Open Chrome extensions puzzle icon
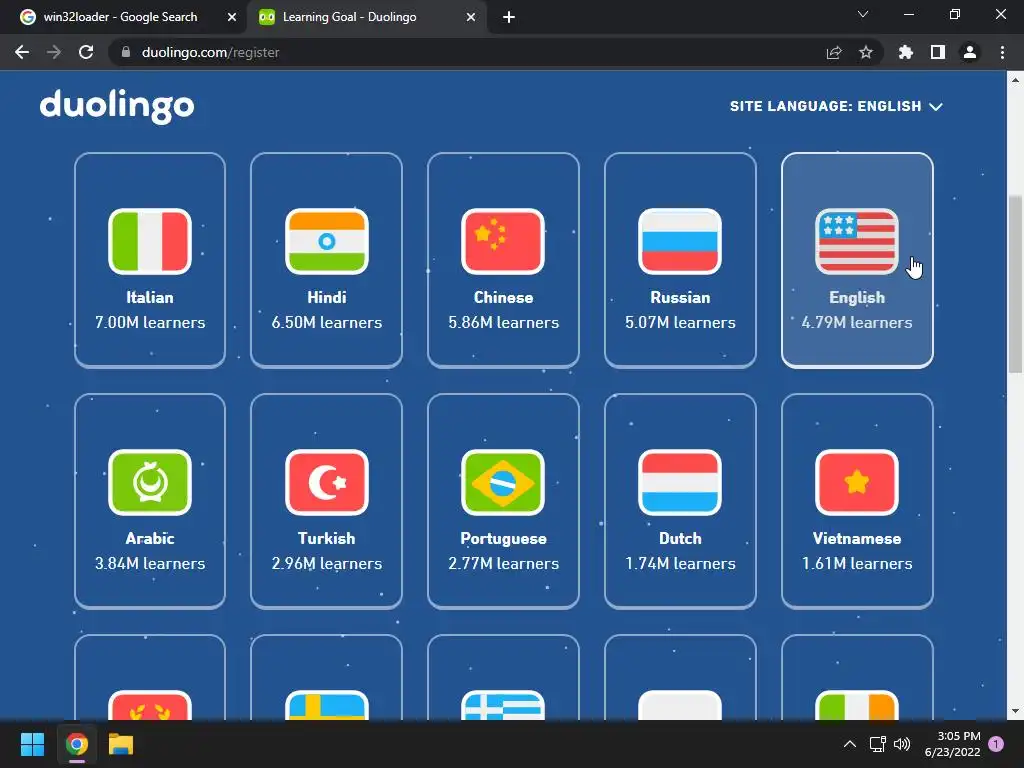The image size is (1024, 768). tap(906, 52)
